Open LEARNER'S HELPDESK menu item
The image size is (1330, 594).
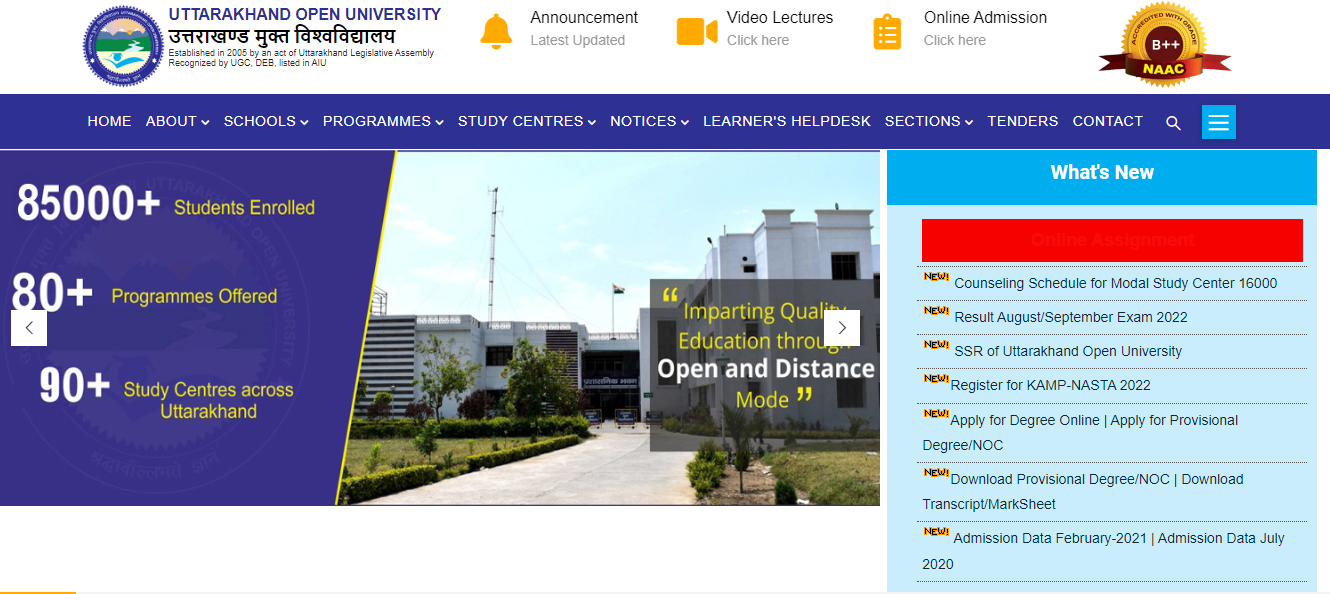click(787, 121)
